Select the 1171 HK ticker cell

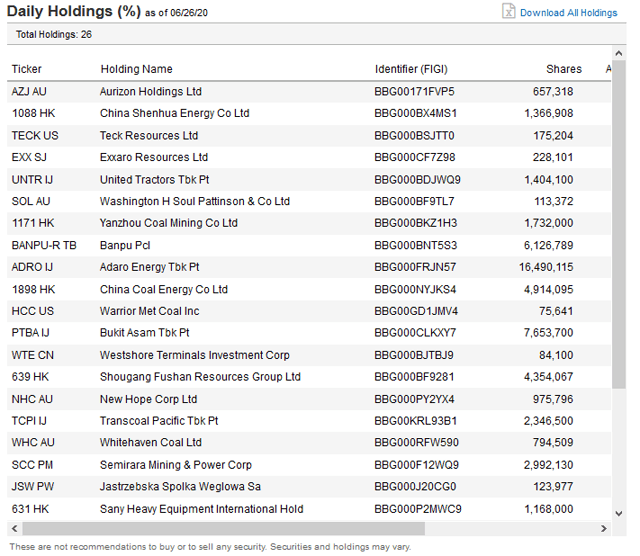(33, 223)
